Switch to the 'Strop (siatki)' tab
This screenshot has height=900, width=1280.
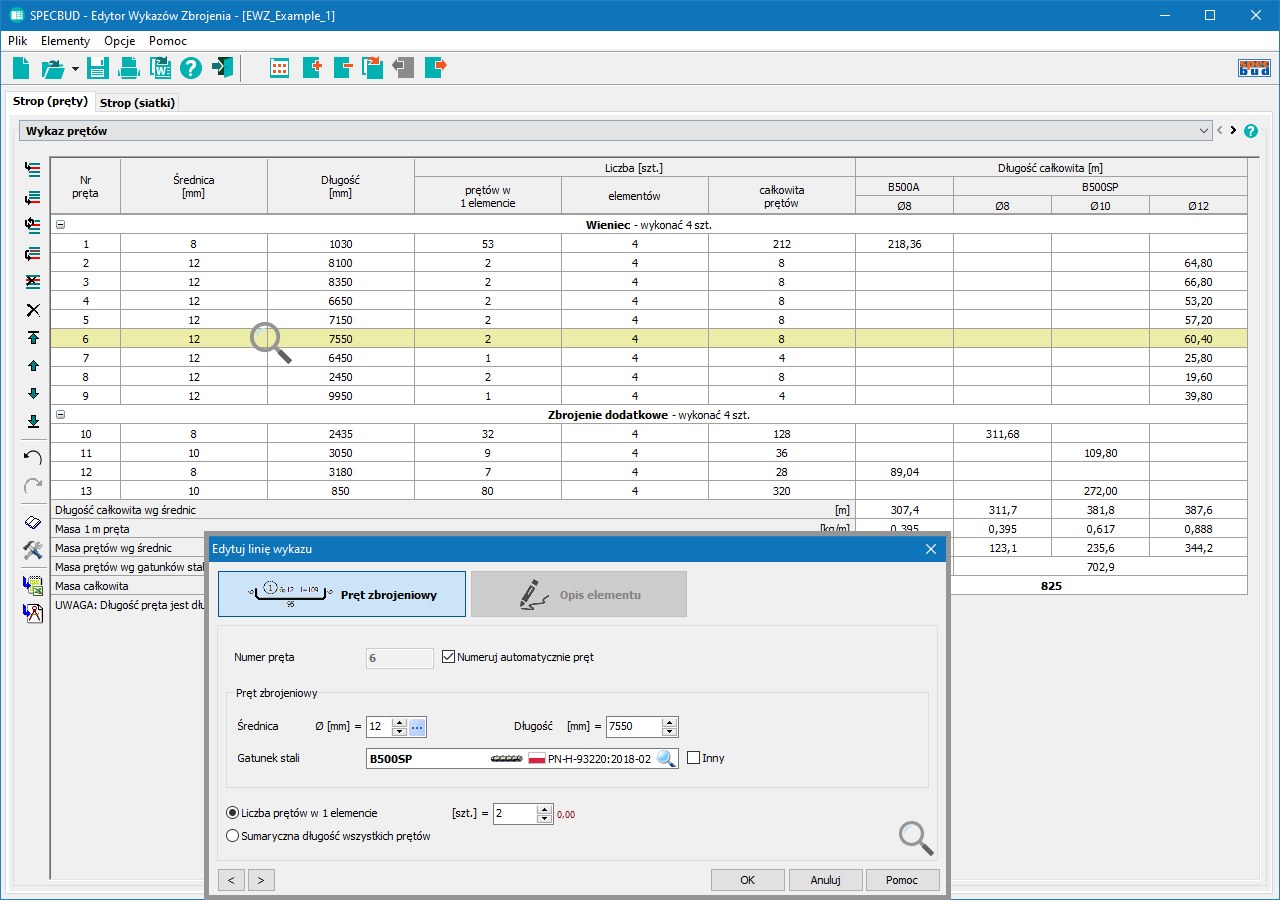click(138, 102)
